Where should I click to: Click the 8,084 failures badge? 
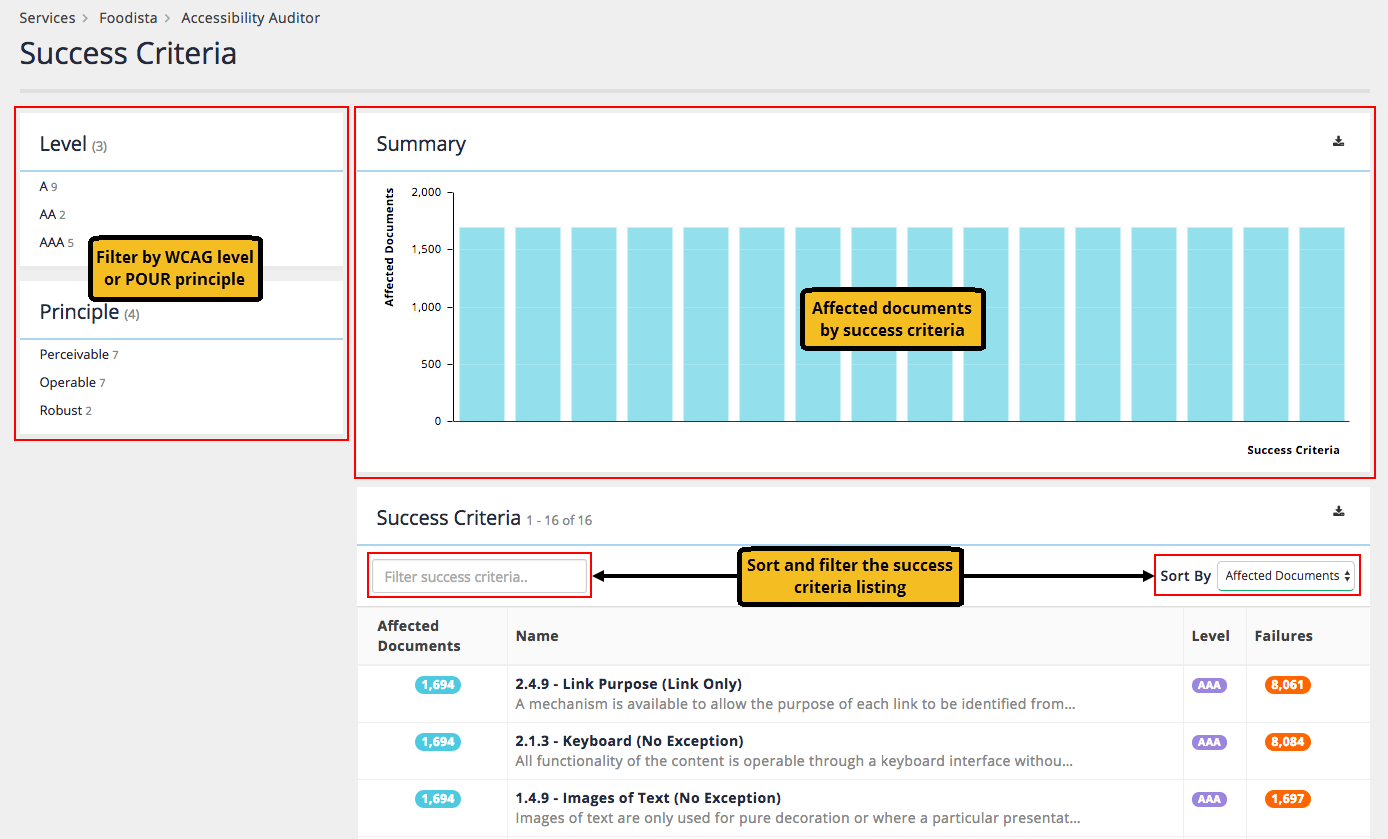pos(1287,742)
